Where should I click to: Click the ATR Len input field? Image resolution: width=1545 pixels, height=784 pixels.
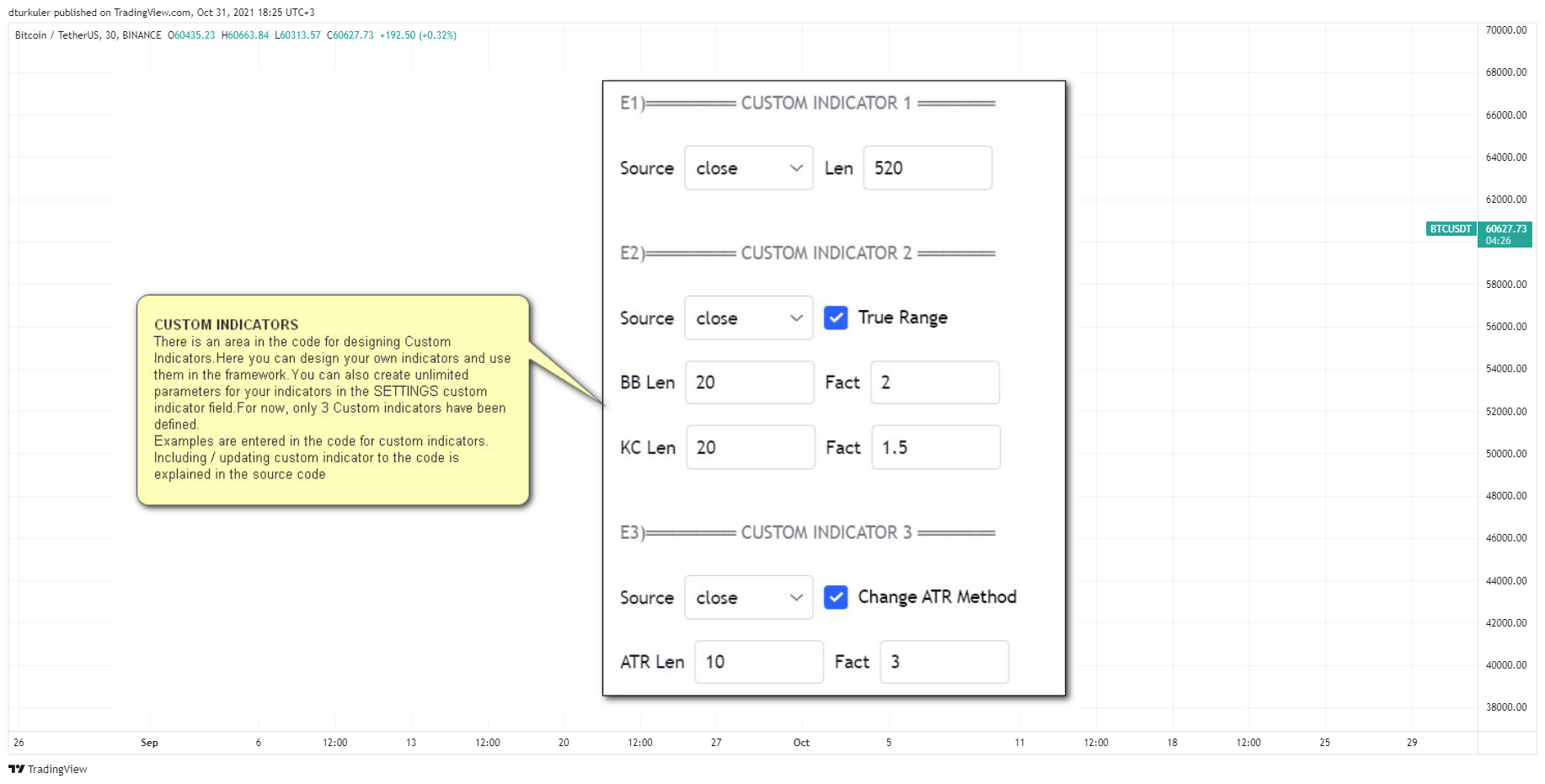[759, 662]
